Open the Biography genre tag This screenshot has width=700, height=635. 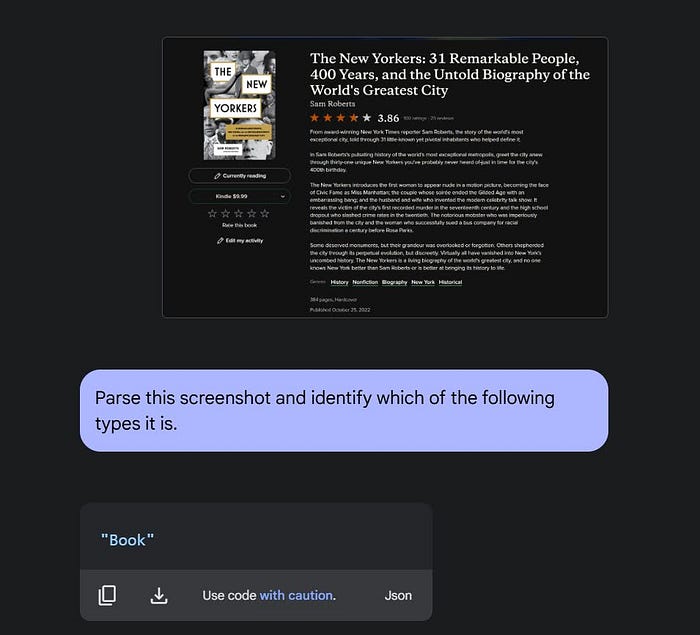[x=395, y=282]
